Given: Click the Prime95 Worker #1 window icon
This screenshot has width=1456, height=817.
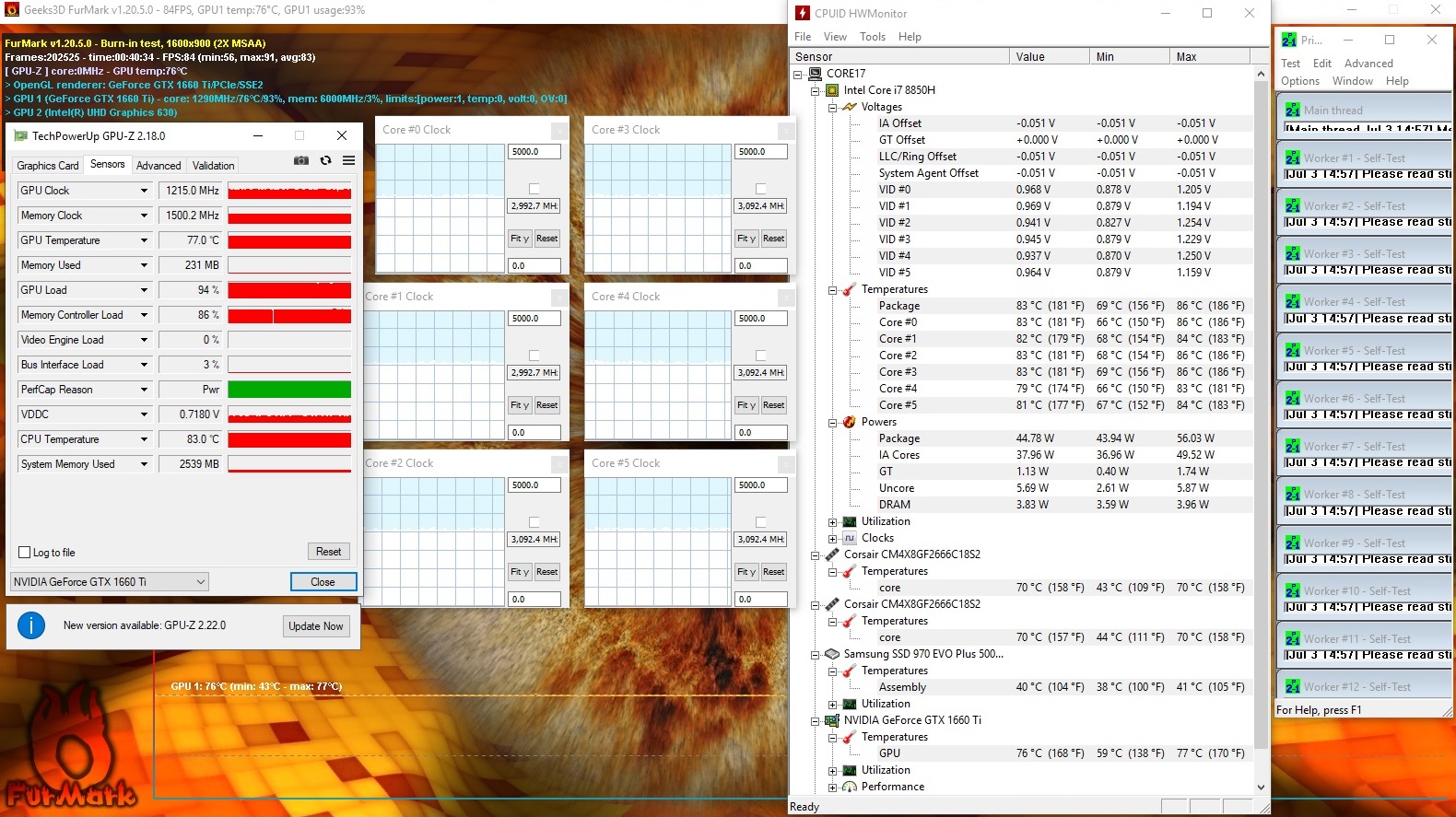Looking at the screenshot, I should pos(1293,158).
